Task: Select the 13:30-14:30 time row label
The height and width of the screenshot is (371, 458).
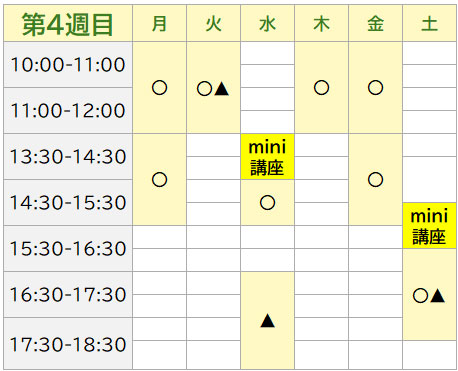Action: pos(68,157)
